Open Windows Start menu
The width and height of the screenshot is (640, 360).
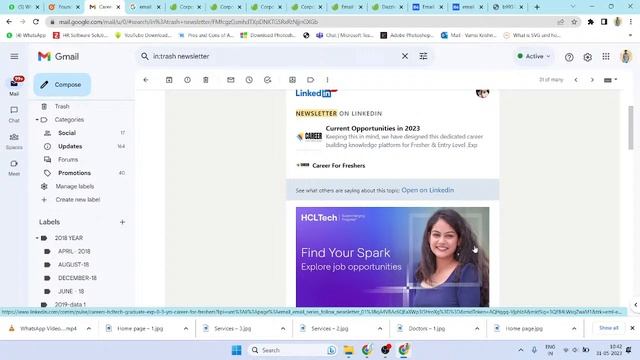(236, 350)
